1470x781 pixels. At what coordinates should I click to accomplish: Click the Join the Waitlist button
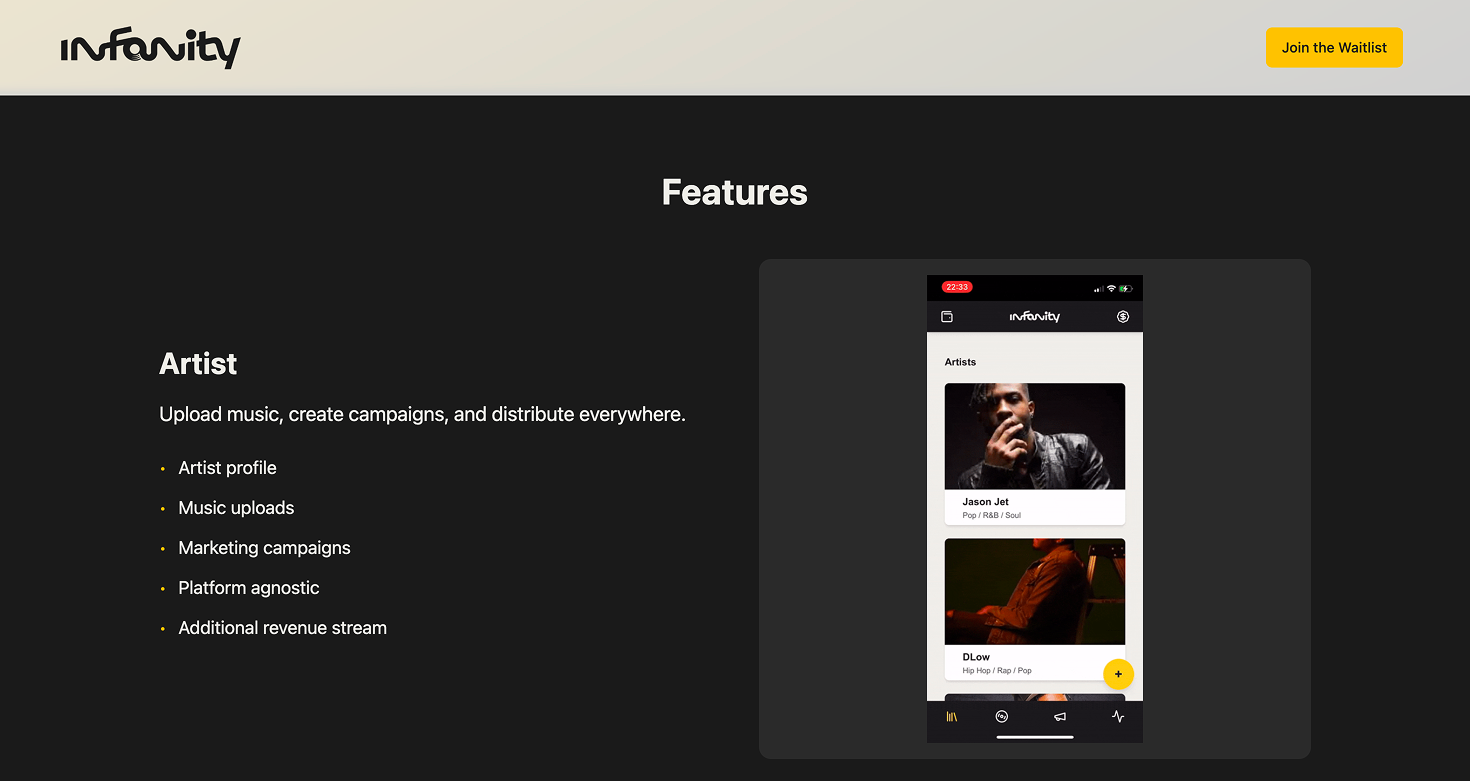[1334, 47]
